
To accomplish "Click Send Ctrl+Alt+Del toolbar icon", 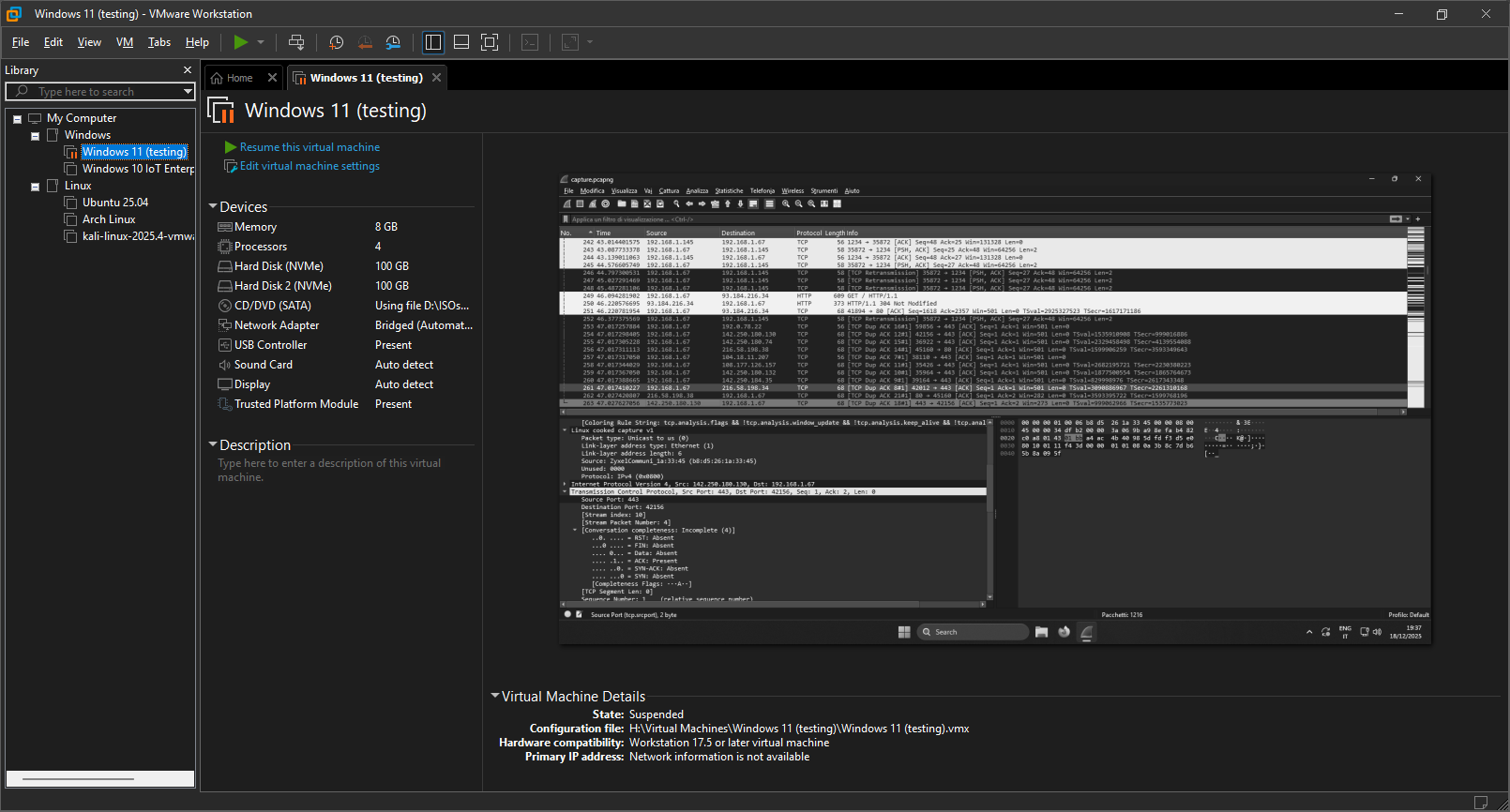I will pyautogui.click(x=296, y=42).
